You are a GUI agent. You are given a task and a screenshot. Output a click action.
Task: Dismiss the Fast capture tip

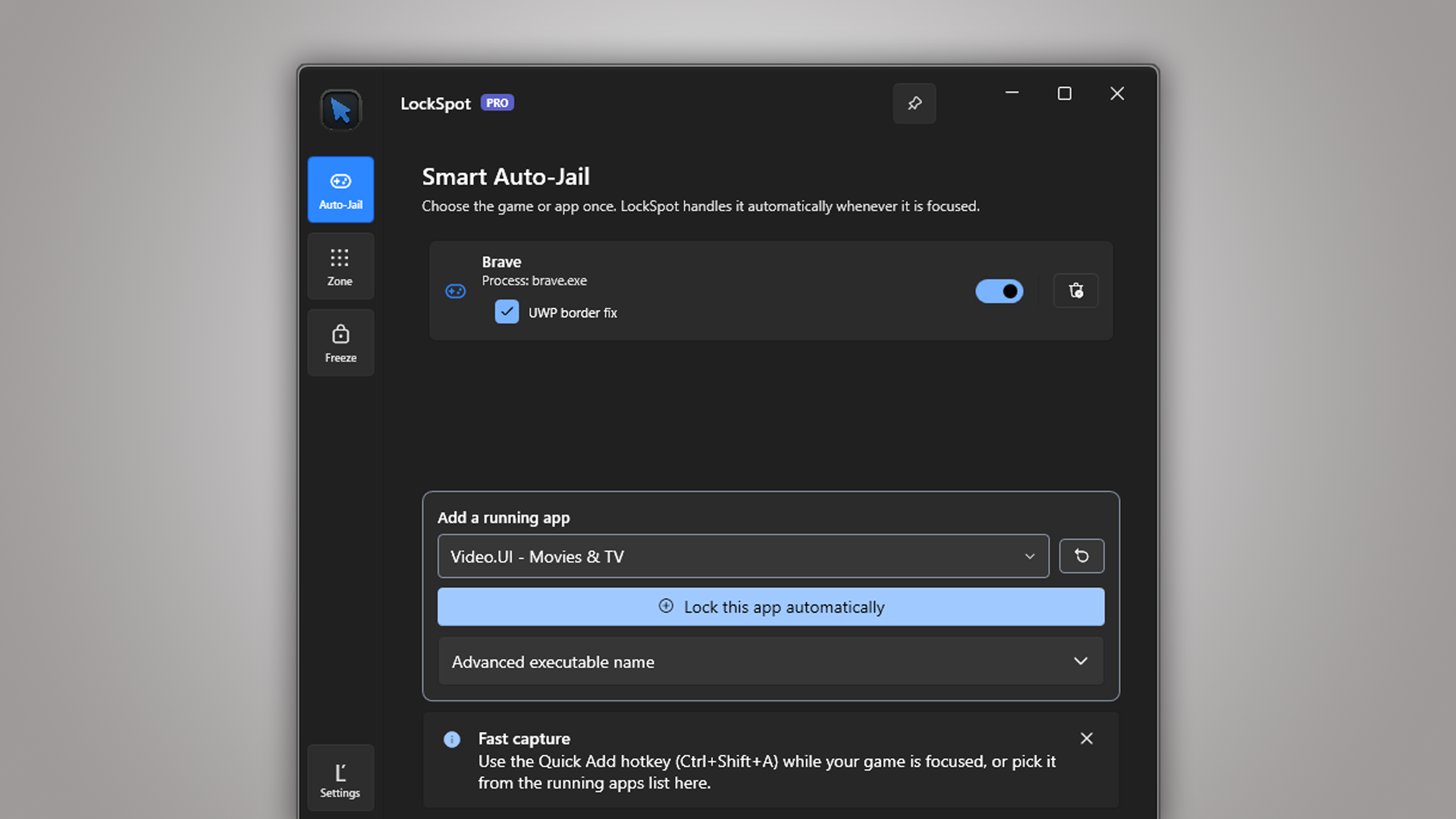tap(1087, 739)
